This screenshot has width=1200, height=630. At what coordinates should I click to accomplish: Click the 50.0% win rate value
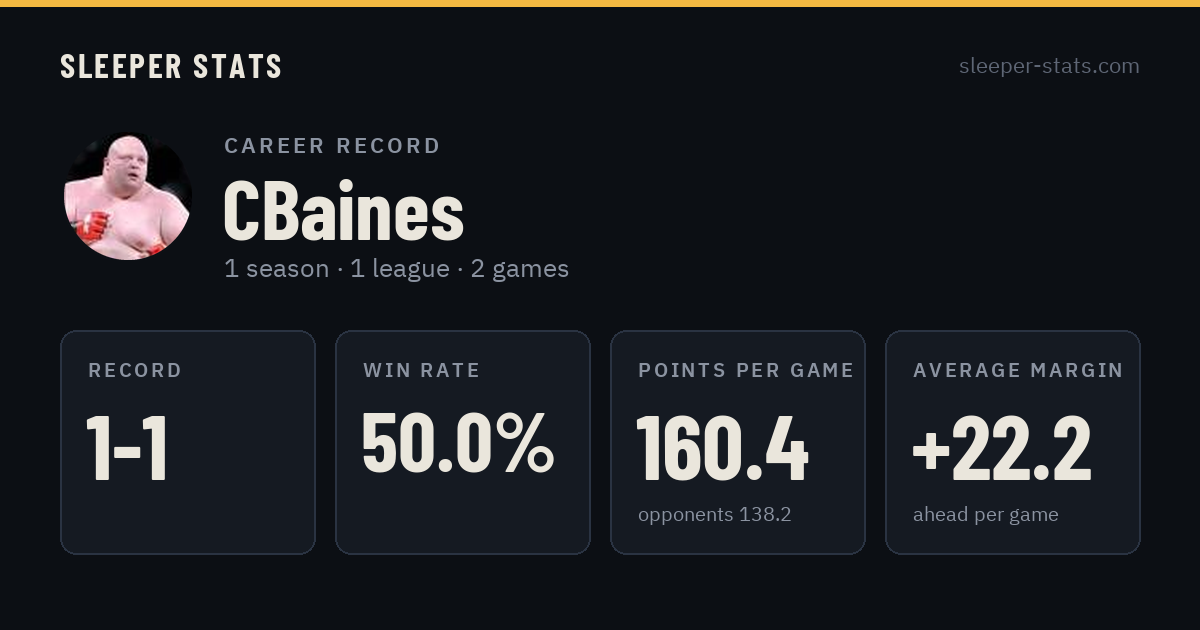(457, 444)
